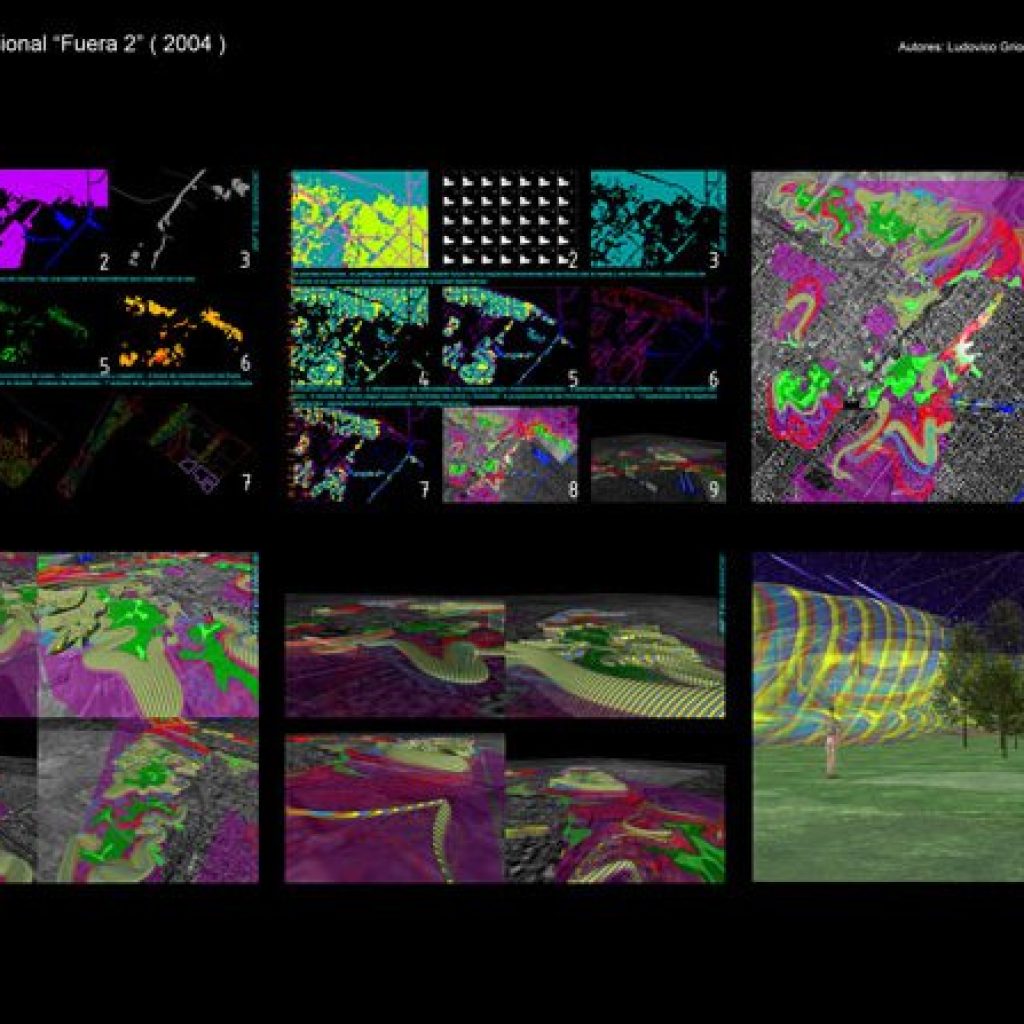Select the striped serpentine landscape render at center
The width and height of the screenshot is (1024, 1024).
(505, 655)
